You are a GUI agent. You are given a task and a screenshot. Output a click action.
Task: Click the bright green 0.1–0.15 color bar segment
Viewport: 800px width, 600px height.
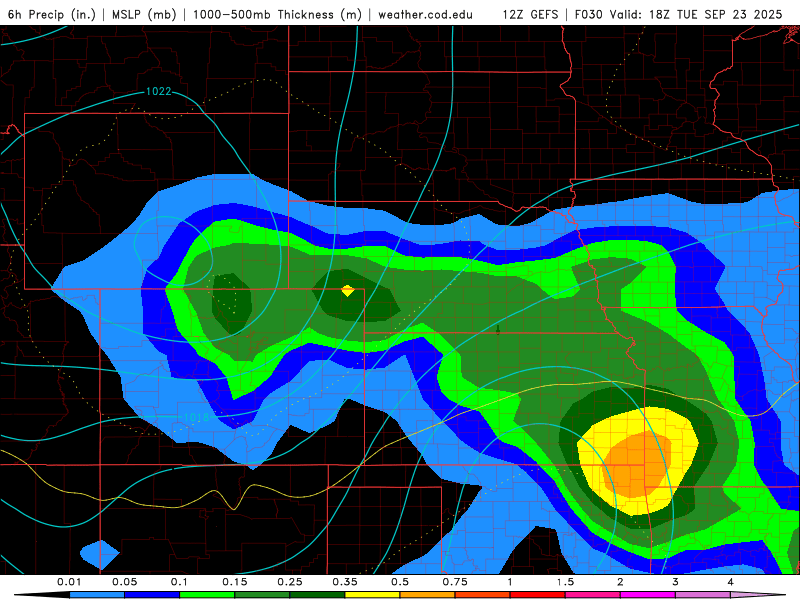207,595
